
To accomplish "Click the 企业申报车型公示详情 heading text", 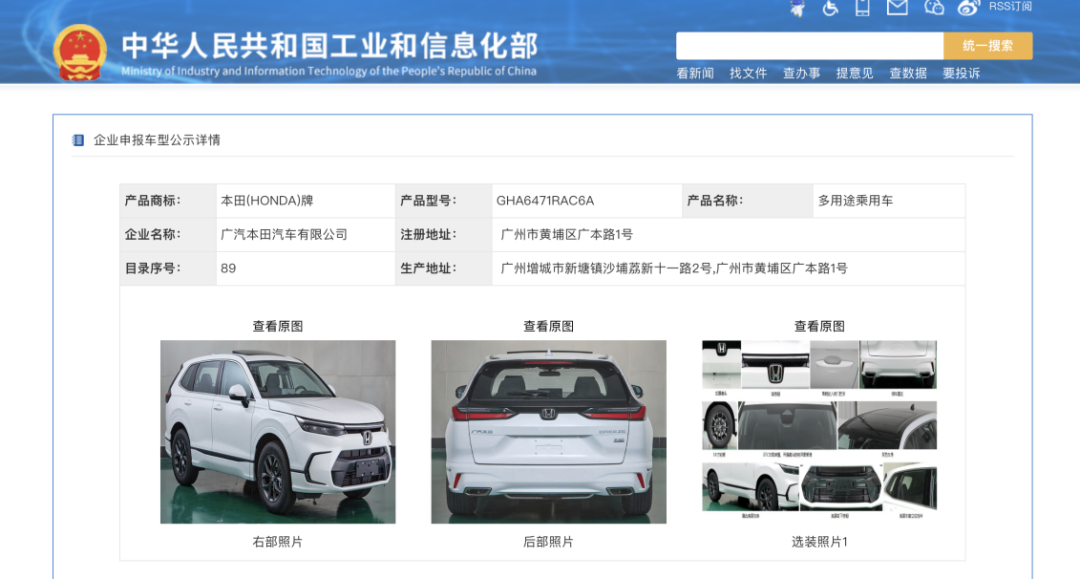I will tap(157, 140).
